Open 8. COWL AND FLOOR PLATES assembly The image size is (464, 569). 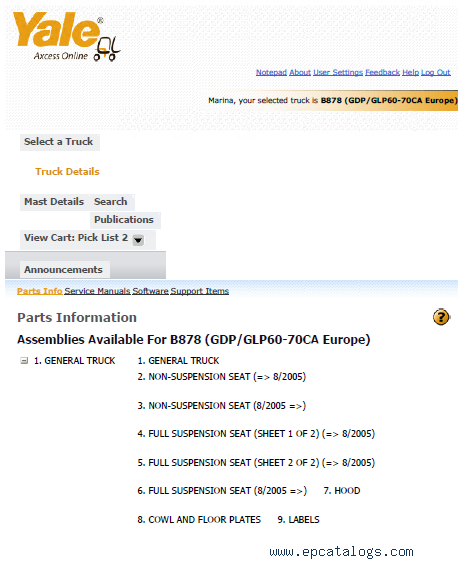[199, 520]
